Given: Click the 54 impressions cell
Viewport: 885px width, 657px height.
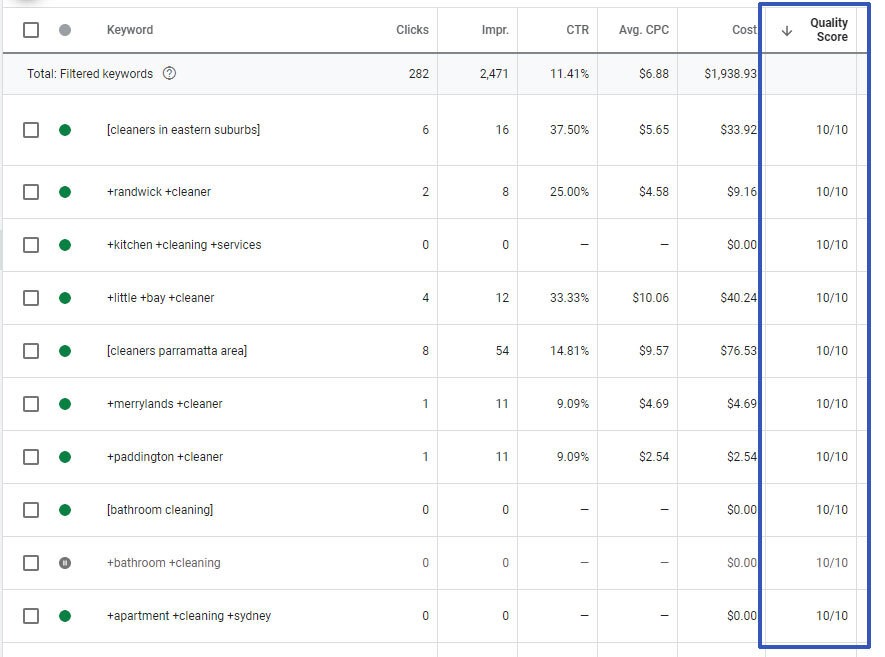Looking at the screenshot, I should pyautogui.click(x=502, y=351).
